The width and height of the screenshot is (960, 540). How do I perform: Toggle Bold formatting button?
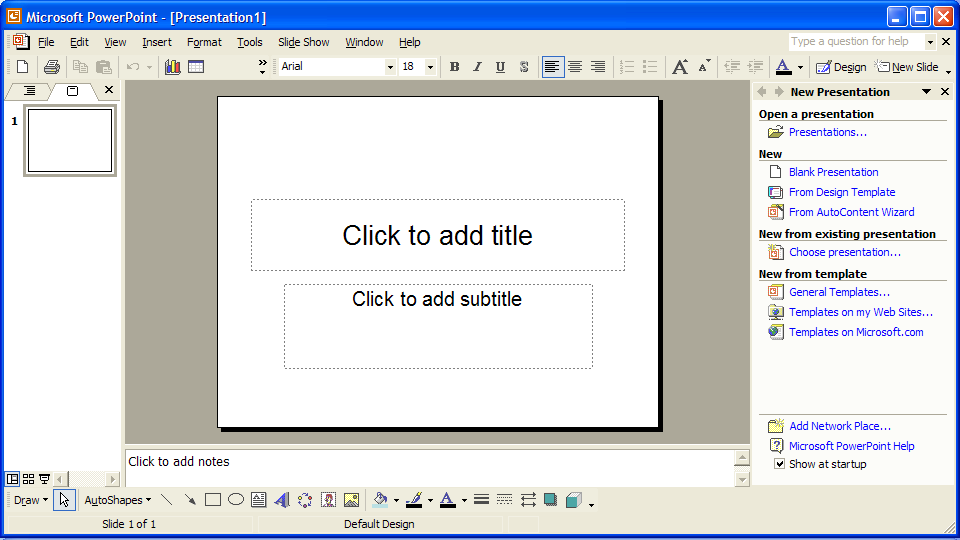click(x=454, y=67)
